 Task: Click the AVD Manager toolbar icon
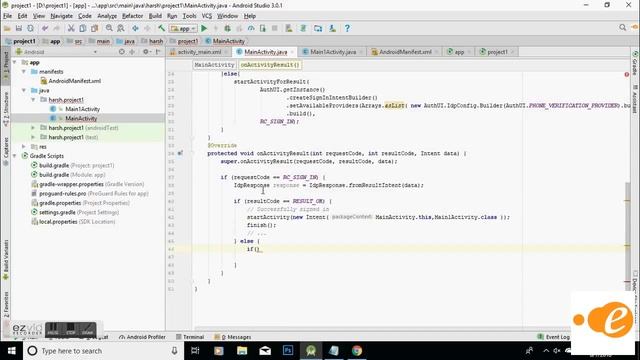point(289,28)
